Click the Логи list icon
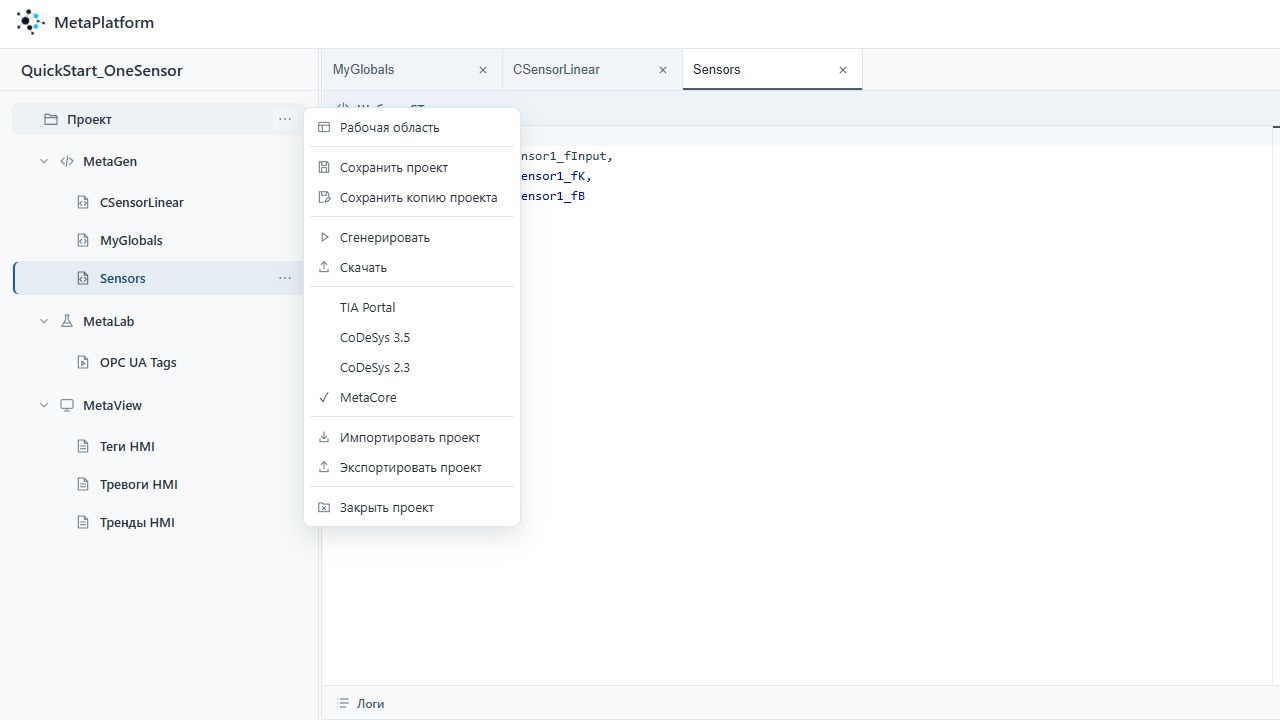 pyautogui.click(x=344, y=704)
